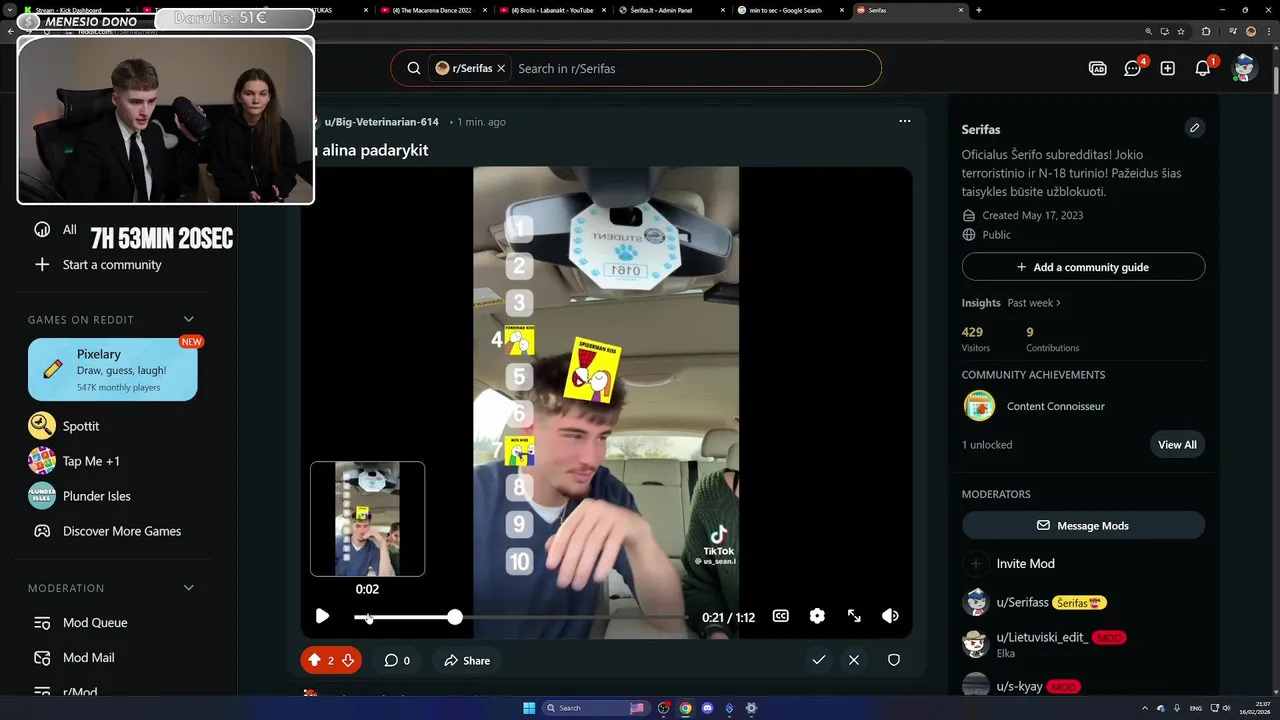Open the Reddit advertise icon
The image size is (1280, 720).
click(1097, 68)
